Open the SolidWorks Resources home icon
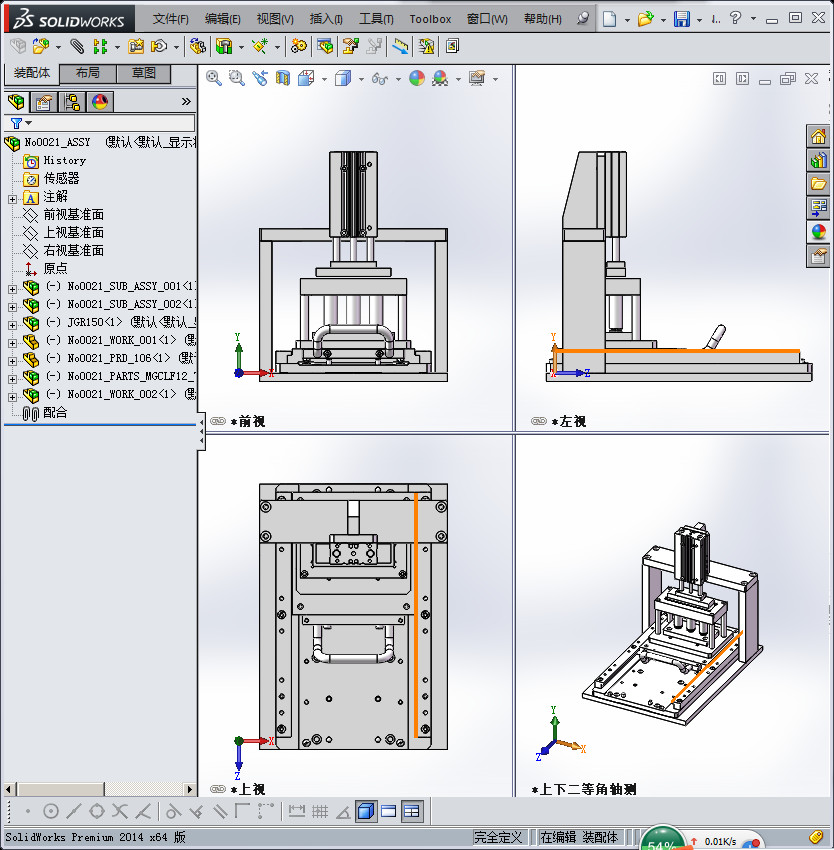Screen dimensions: 834x850 (818, 137)
